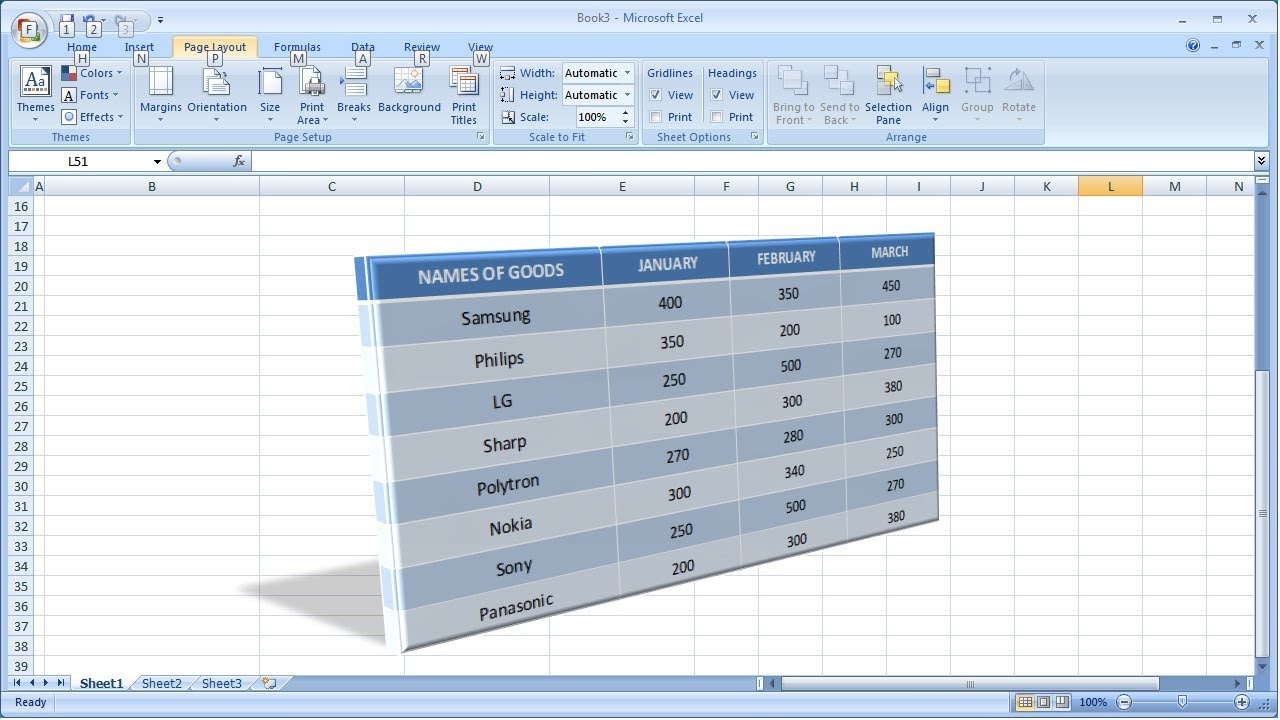Image resolution: width=1280 pixels, height=720 pixels.
Task: Open Microsoft Excel Help
Action: [1193, 45]
